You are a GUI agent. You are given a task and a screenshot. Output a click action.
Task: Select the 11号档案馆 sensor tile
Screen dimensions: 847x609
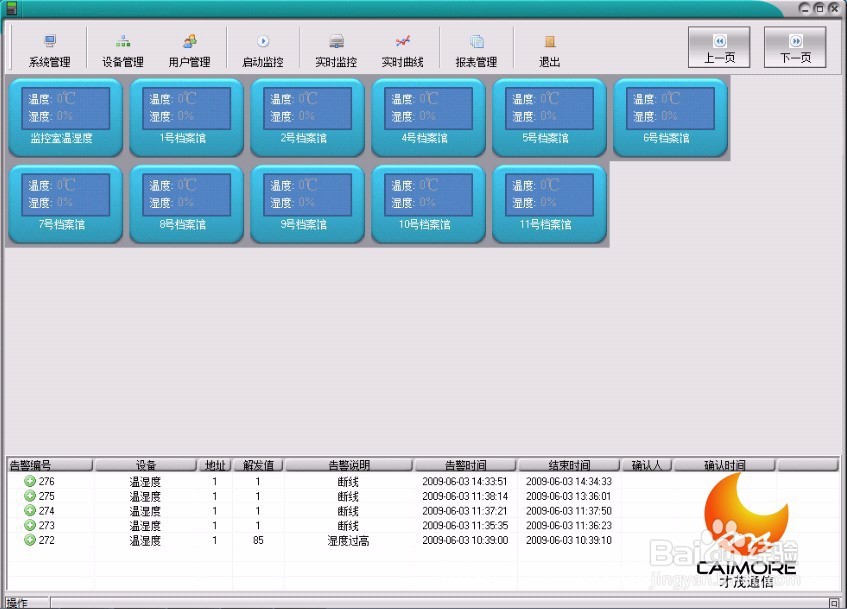[x=549, y=204]
